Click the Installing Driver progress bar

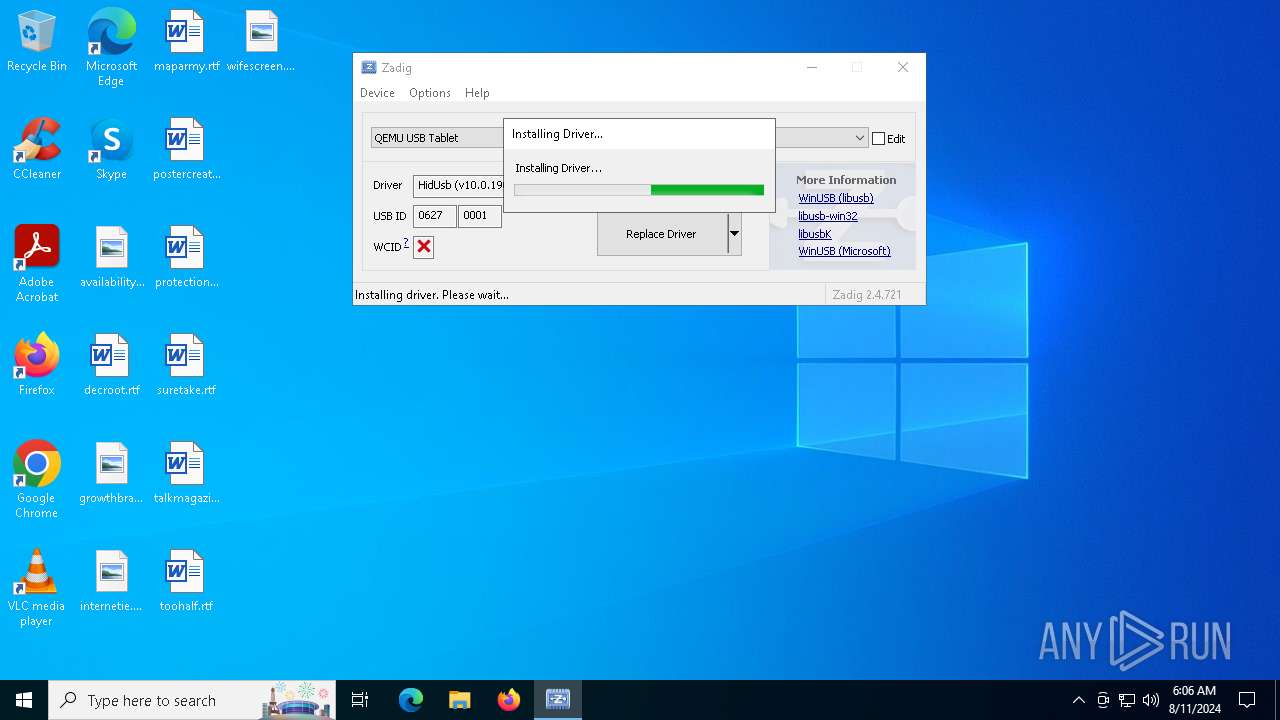click(639, 190)
